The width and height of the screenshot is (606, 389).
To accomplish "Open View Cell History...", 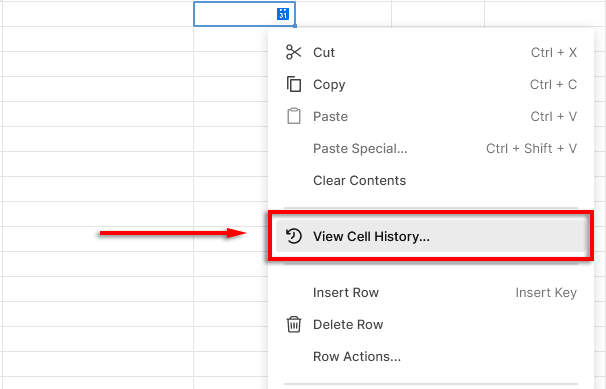I will [x=431, y=236].
